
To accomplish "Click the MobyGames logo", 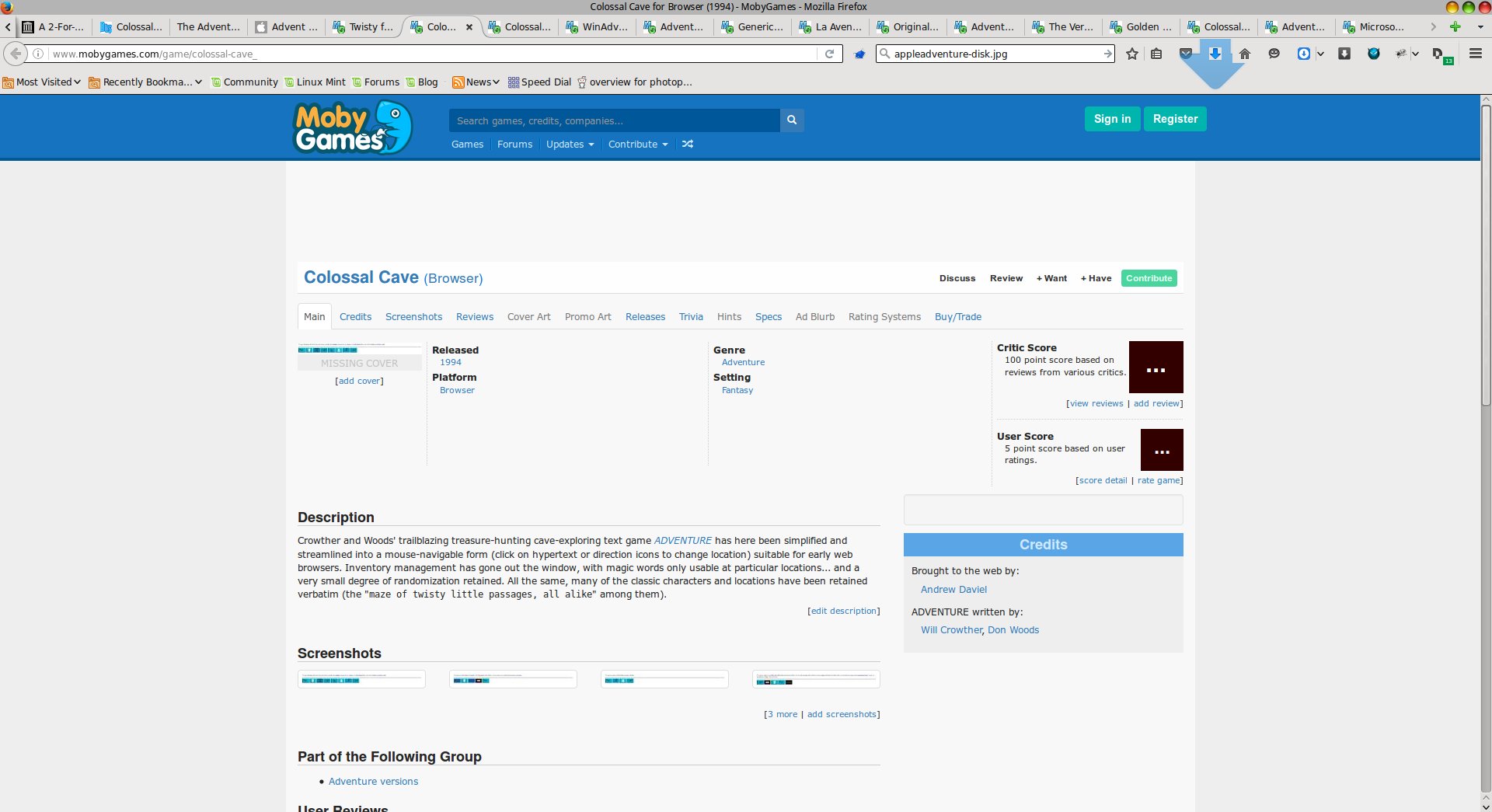I will point(352,127).
